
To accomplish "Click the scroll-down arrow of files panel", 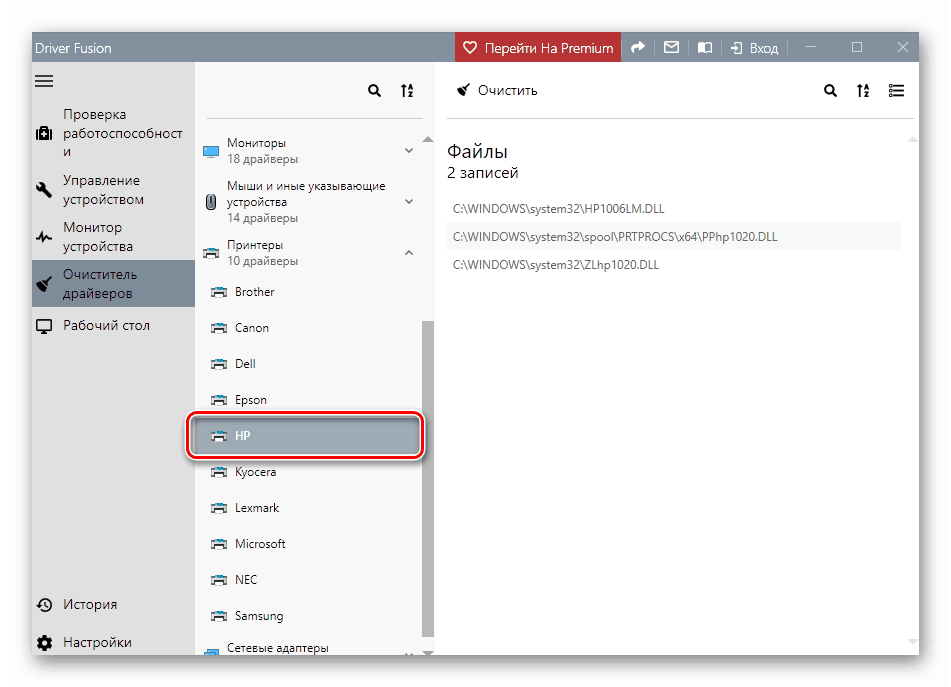I will pos(912,642).
